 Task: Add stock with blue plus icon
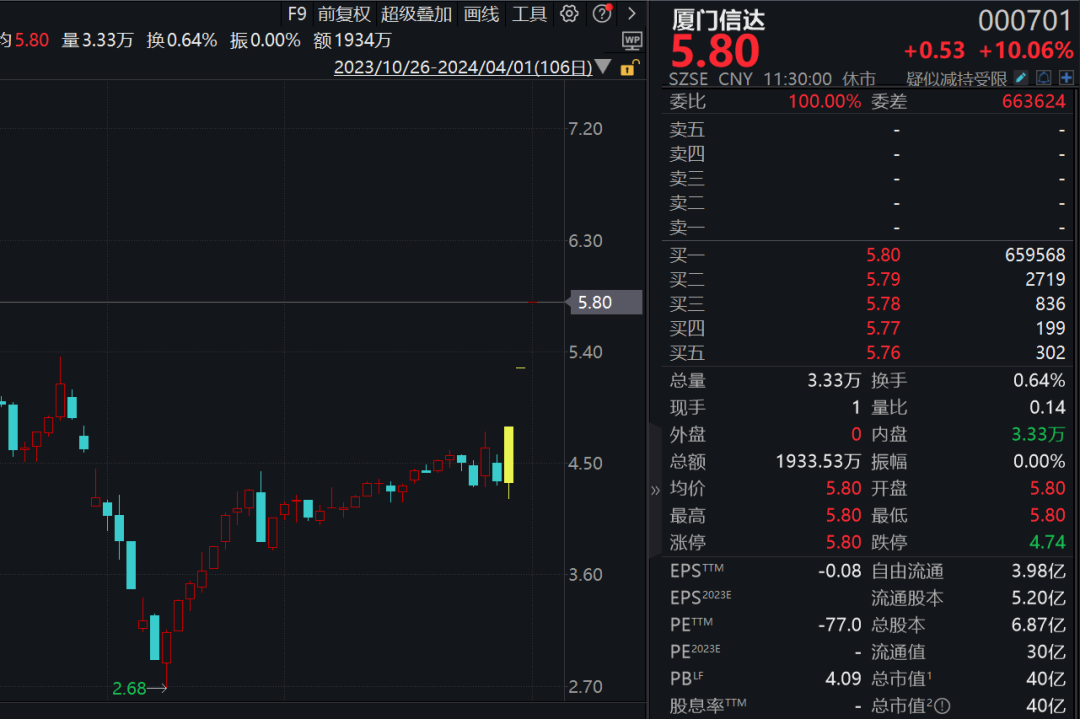(x=1067, y=78)
